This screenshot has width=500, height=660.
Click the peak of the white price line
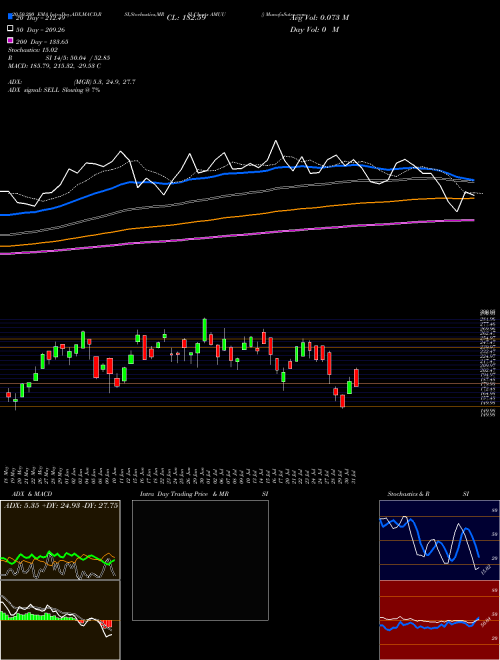coord(276,141)
